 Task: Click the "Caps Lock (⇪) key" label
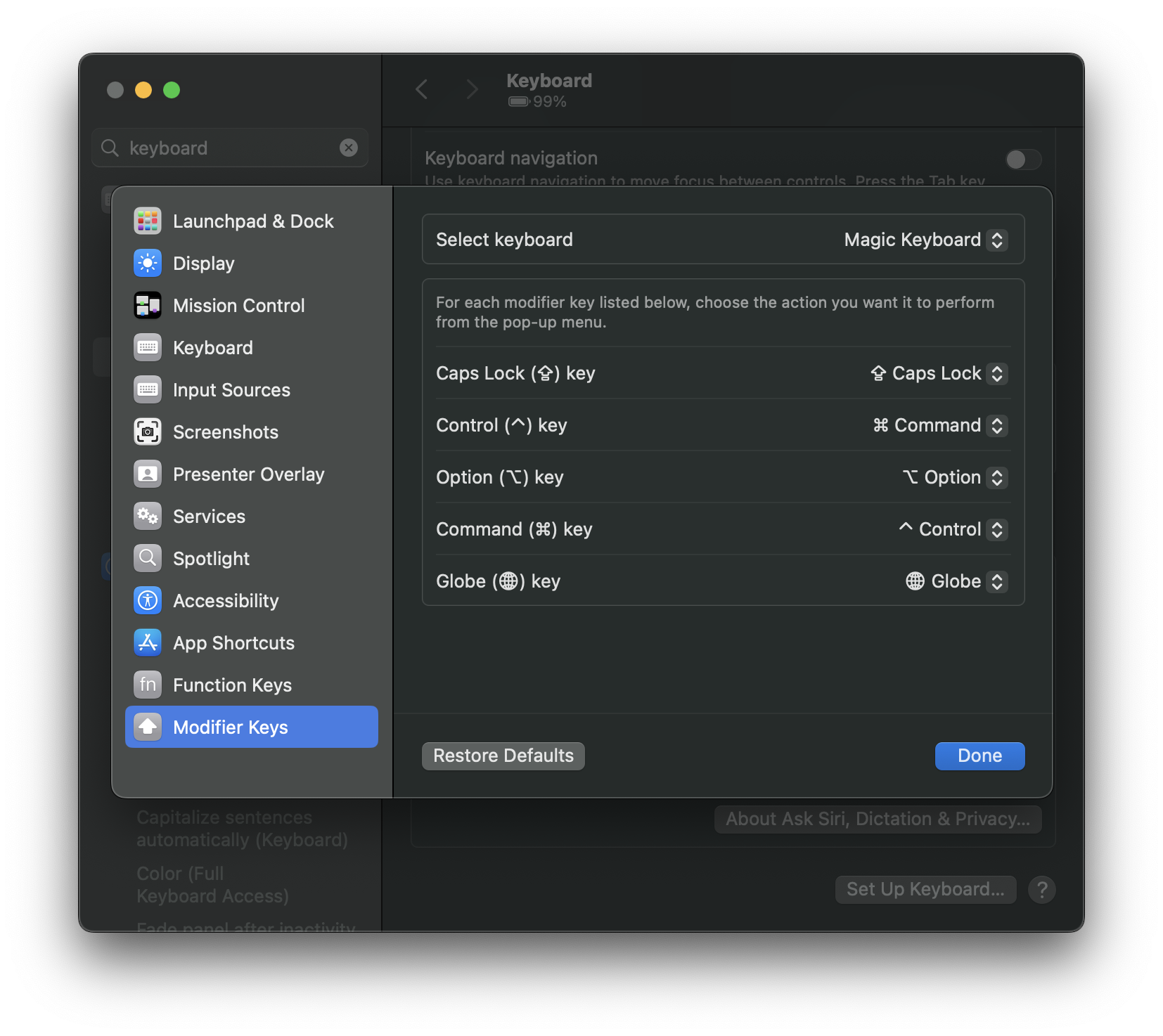coord(515,374)
